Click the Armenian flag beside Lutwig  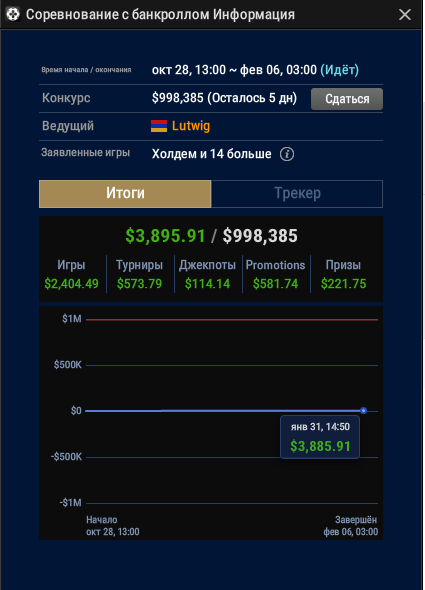pos(159,126)
